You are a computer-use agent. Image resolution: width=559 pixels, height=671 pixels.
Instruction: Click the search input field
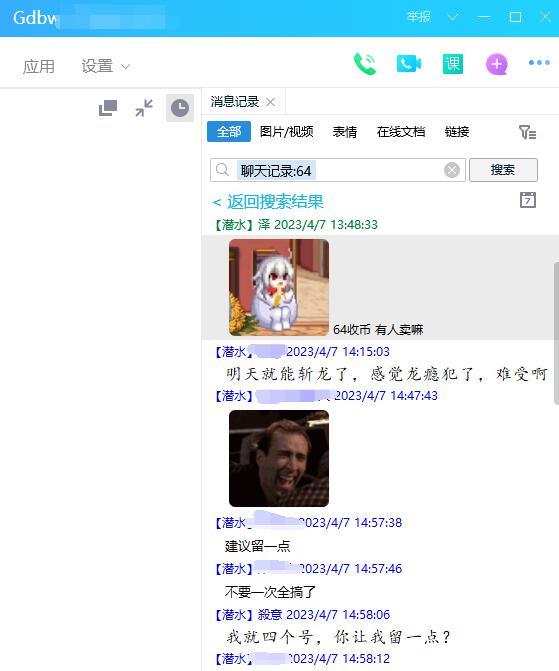coord(338,170)
